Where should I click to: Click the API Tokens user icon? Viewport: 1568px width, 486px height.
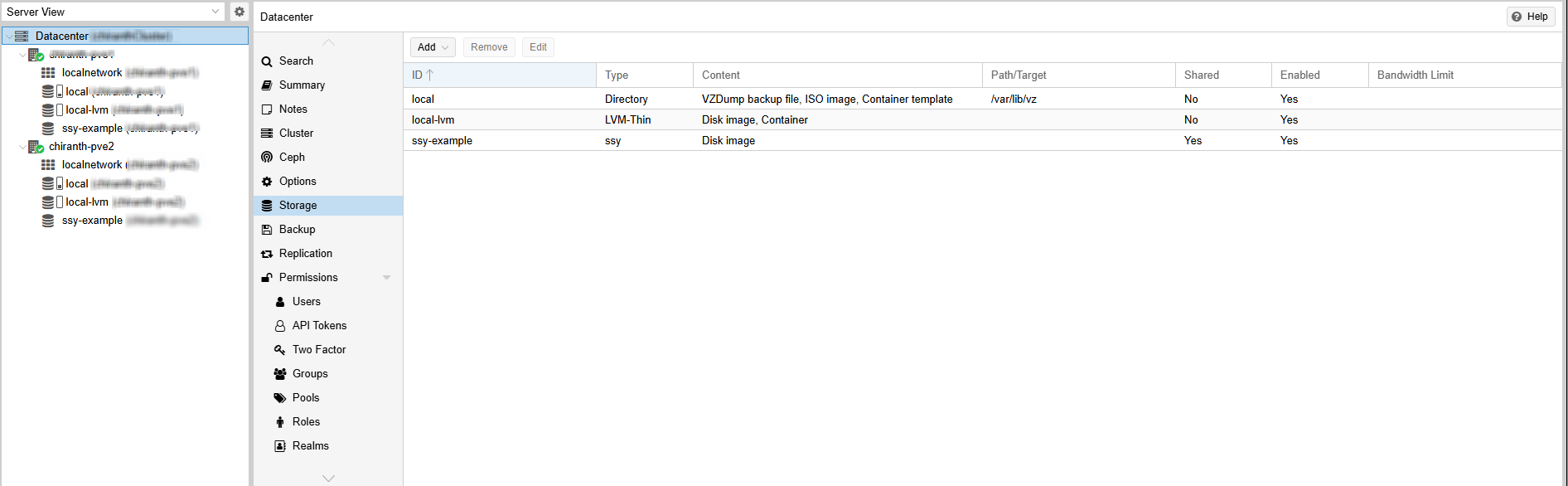(x=280, y=326)
